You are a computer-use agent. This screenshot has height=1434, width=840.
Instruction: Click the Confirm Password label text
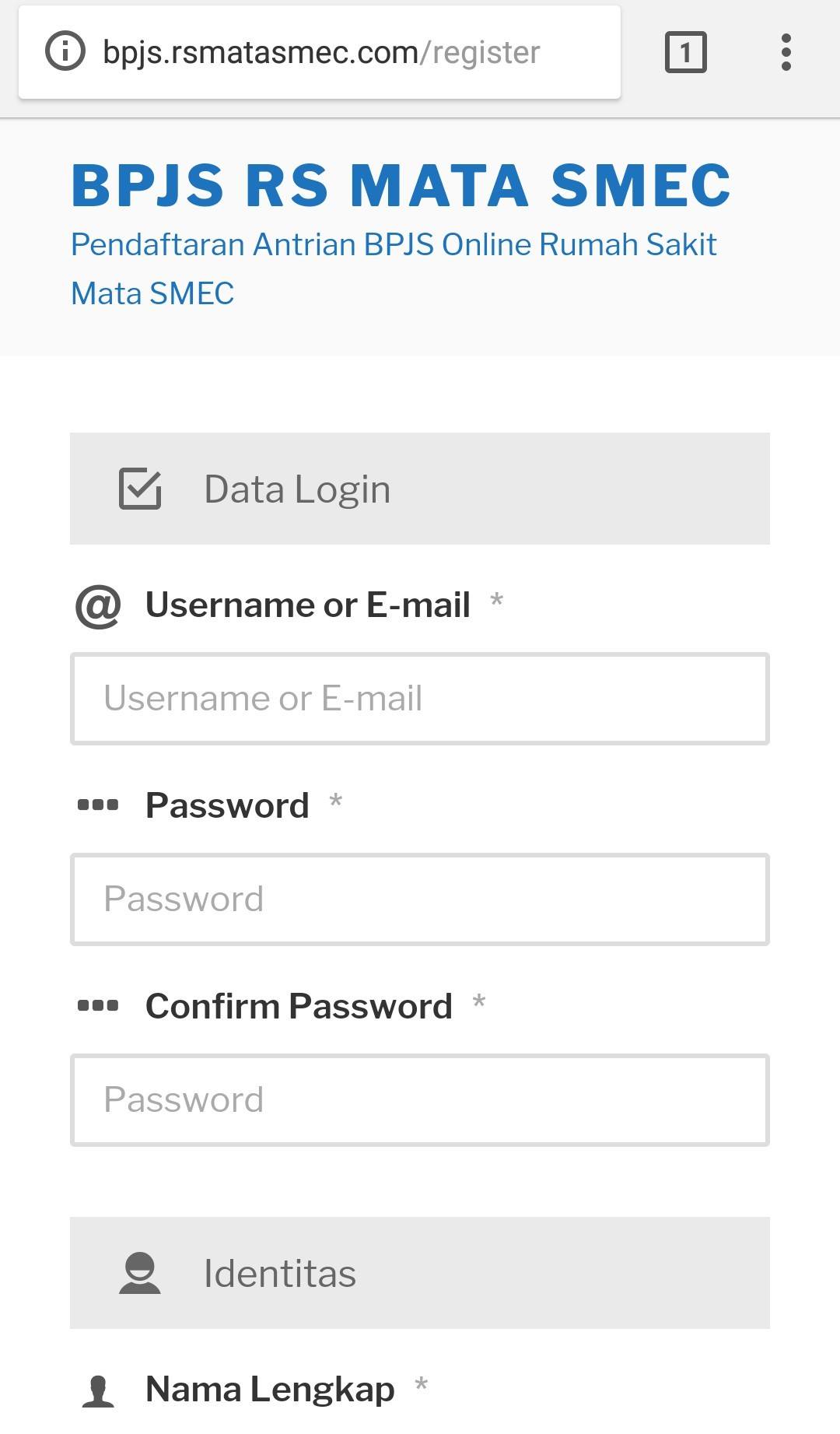[299, 1006]
